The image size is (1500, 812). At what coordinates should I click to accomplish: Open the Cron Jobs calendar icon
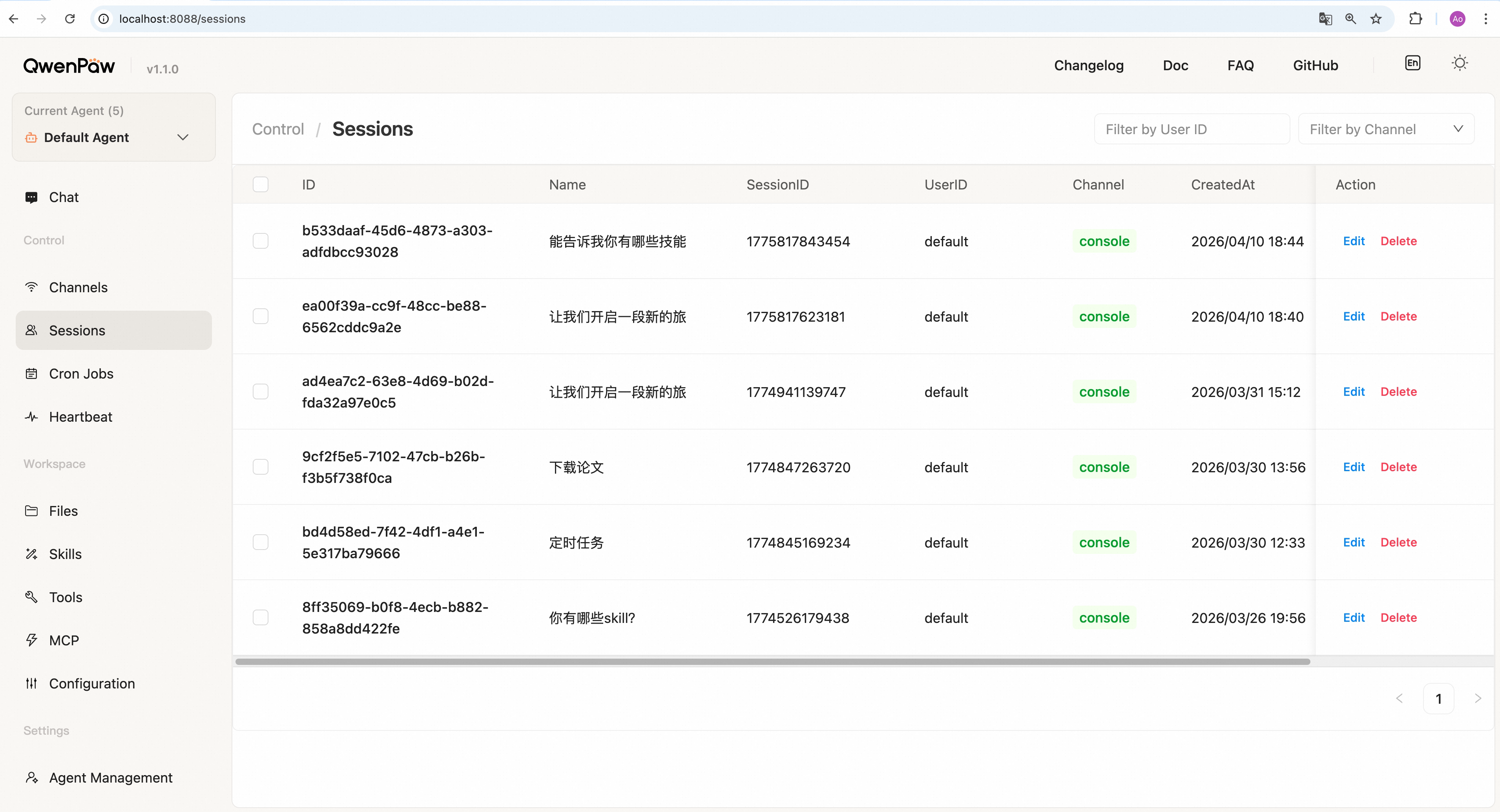click(x=31, y=374)
